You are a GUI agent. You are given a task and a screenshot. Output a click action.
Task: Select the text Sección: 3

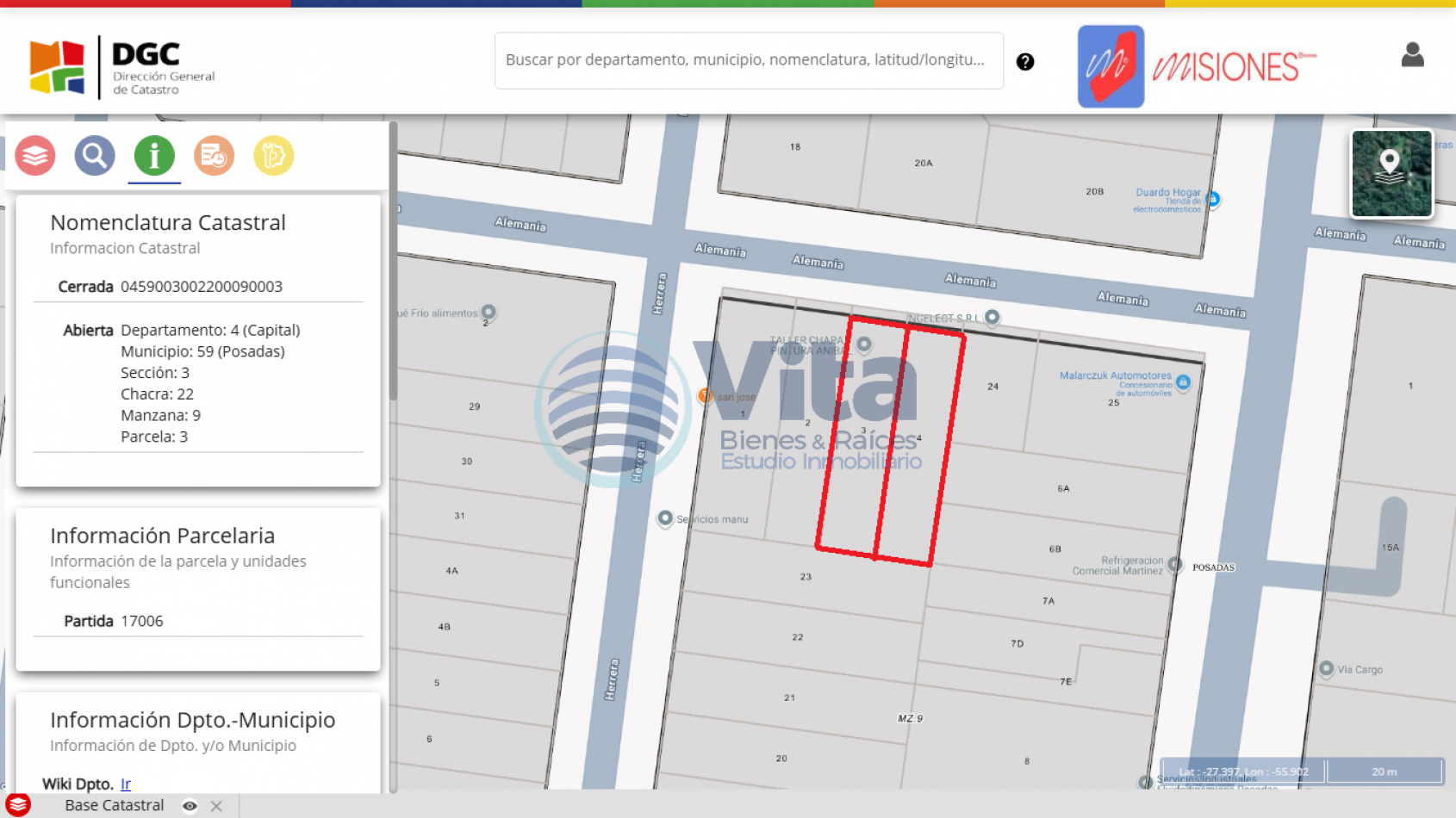tap(155, 373)
